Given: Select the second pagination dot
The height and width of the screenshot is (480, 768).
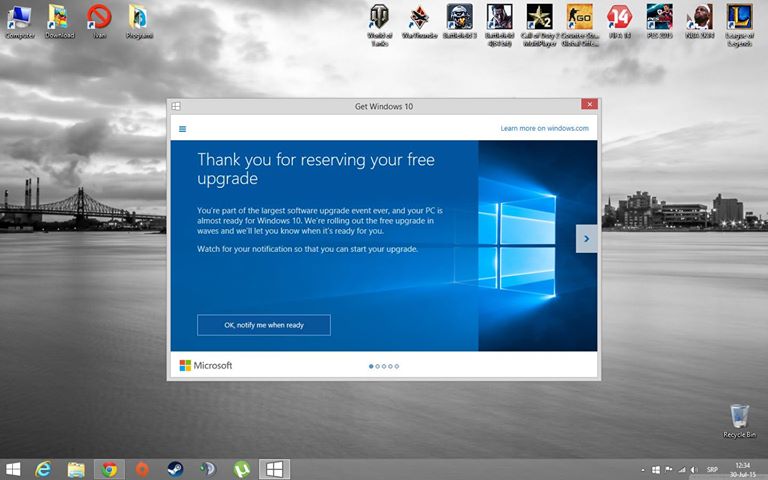Looking at the screenshot, I should click(x=377, y=366).
